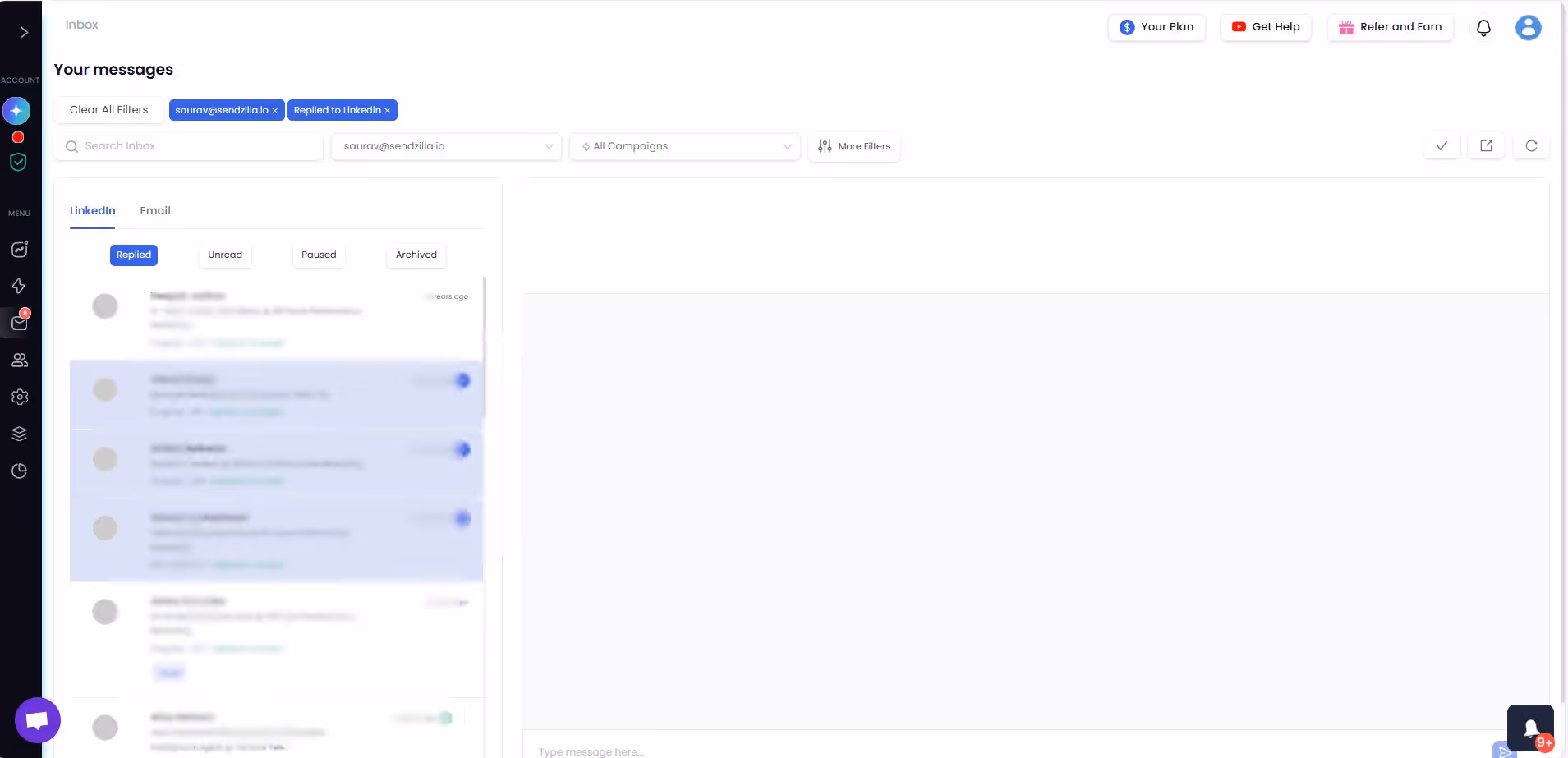Image resolution: width=1568 pixels, height=758 pixels.
Task: Toggle the Replied filter pill
Action: [x=133, y=255]
